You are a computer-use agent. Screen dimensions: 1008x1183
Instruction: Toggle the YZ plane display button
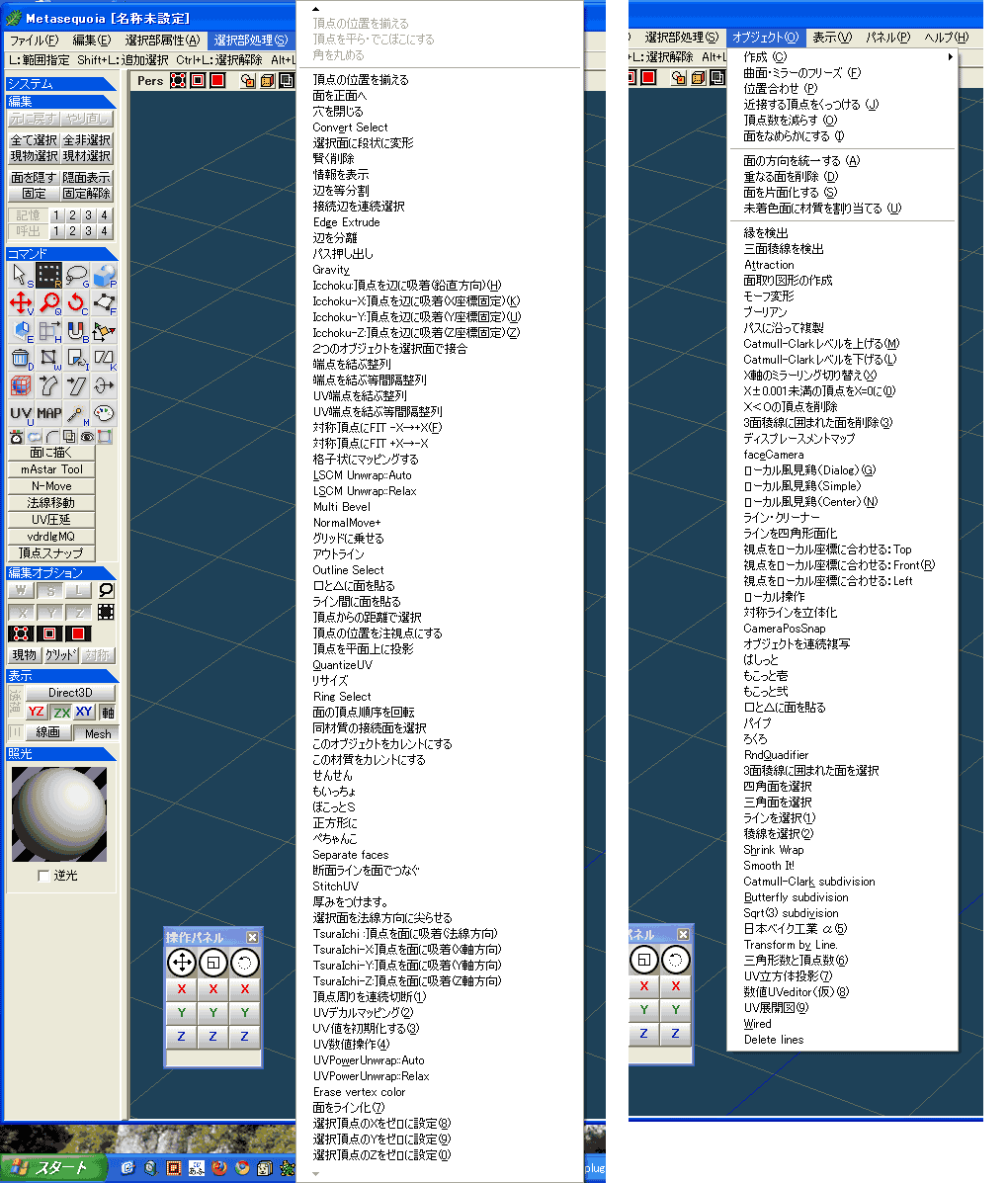[x=37, y=712]
